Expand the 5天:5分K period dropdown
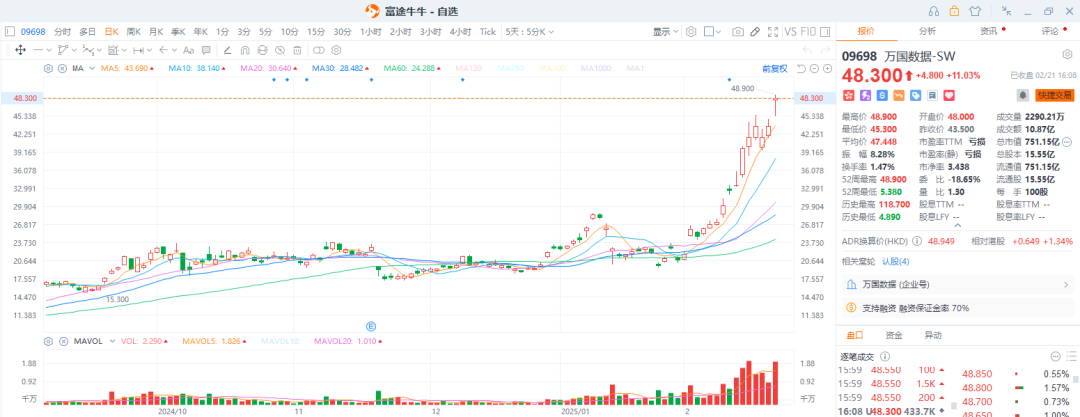Screen dimensions: 1080x417 point(529,32)
